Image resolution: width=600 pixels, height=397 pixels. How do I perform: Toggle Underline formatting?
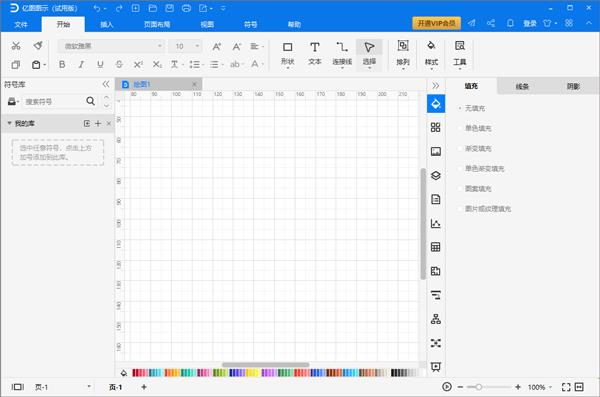(x=100, y=64)
